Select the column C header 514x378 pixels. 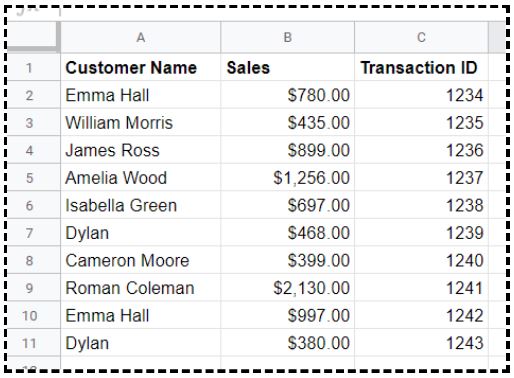(x=421, y=37)
